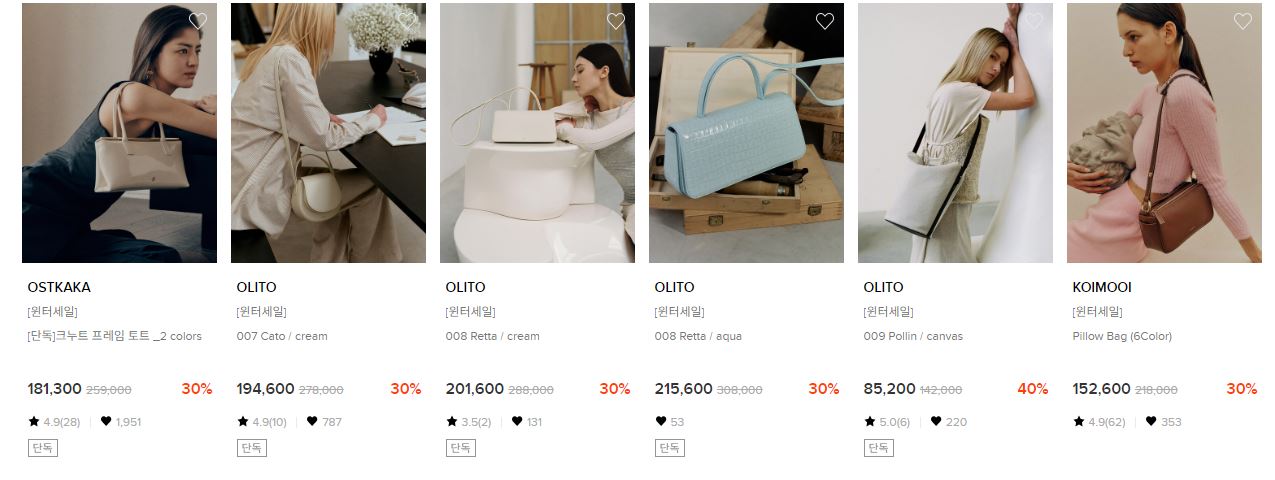Toggle wishlist heart on 008 Retta cream photo
Screen dimensions: 1275x480
click(616, 21)
